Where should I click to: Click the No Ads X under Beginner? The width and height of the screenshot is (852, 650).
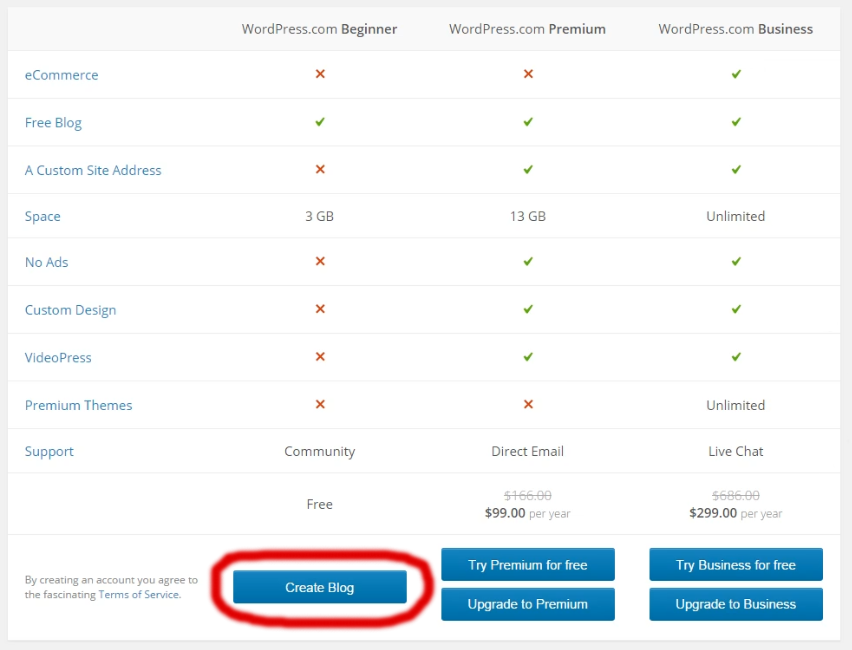coord(320,261)
